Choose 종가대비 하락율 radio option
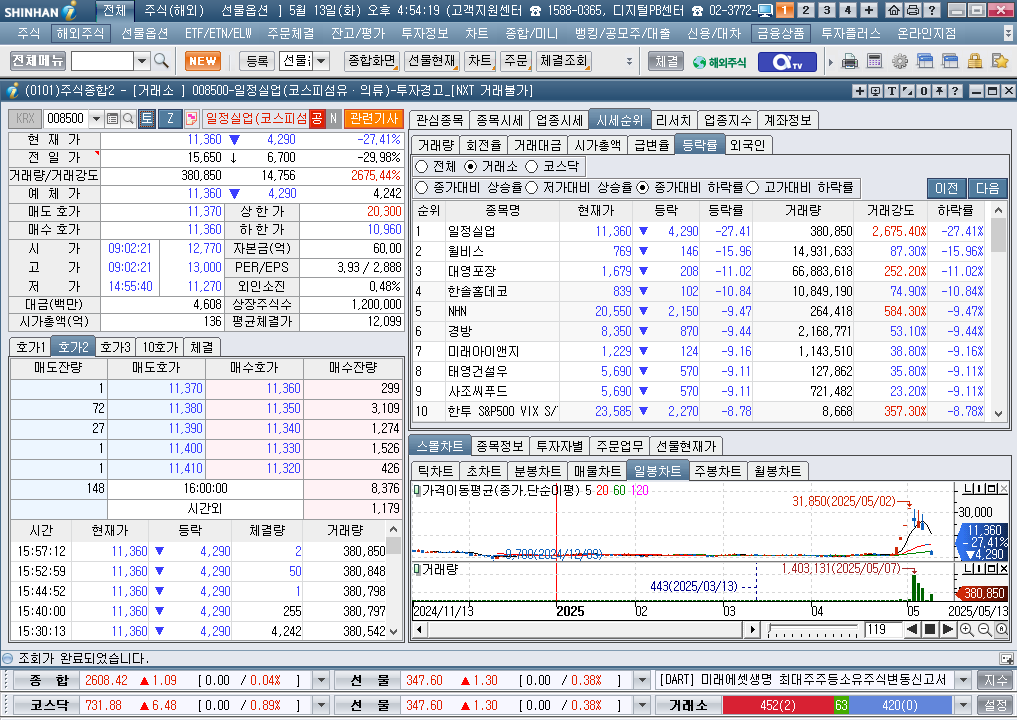Image resolution: width=1017 pixels, height=720 pixels. pos(643,187)
